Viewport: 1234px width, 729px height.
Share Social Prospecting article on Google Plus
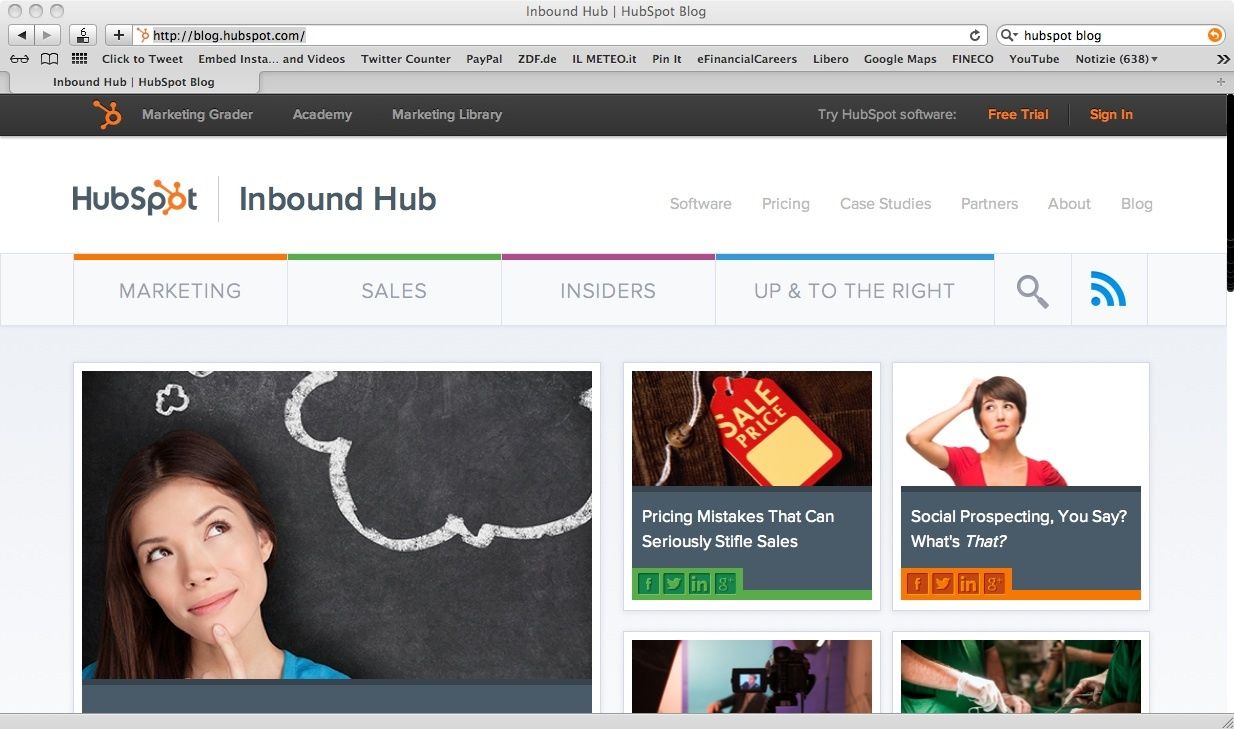click(993, 583)
